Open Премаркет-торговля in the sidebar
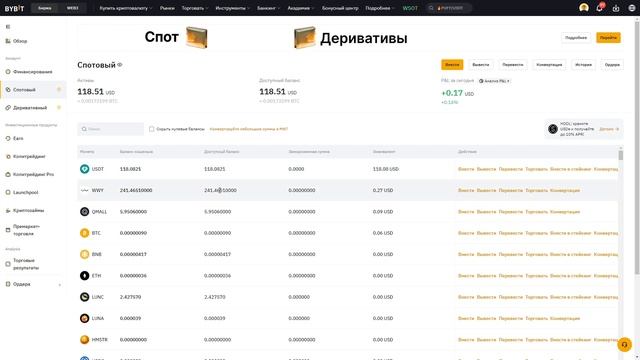Viewport: 640px width, 360px height. (x=22, y=230)
